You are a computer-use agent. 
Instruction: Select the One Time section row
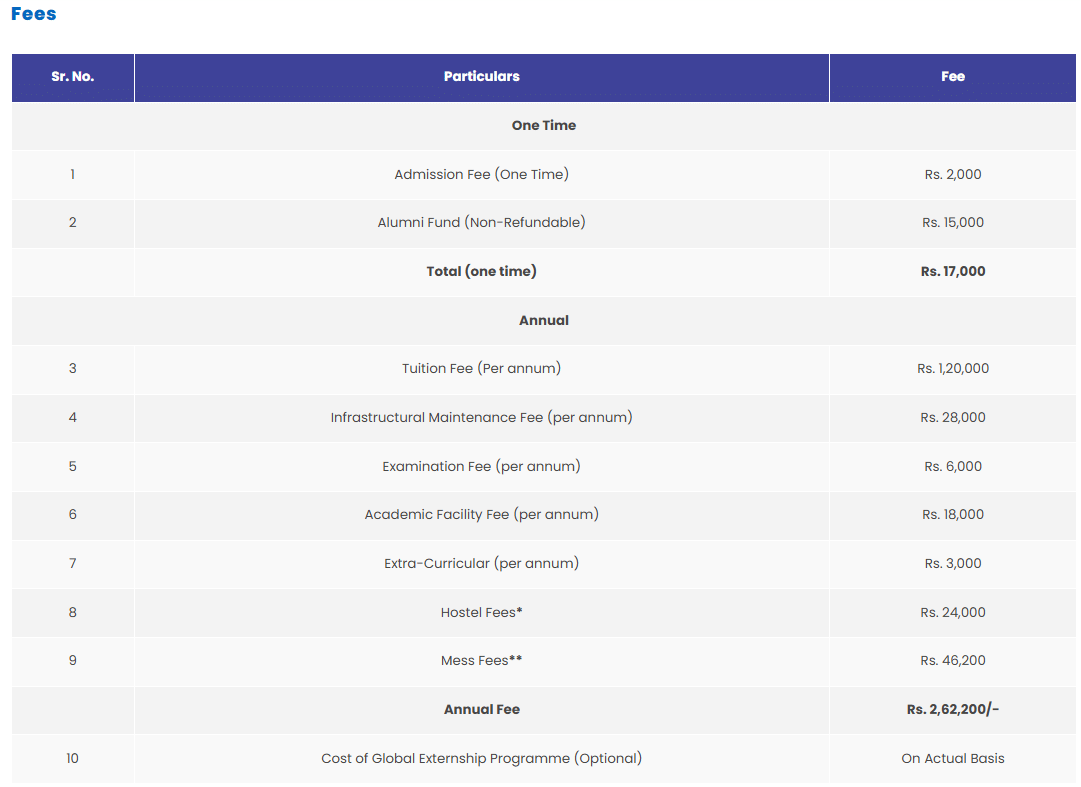543,126
